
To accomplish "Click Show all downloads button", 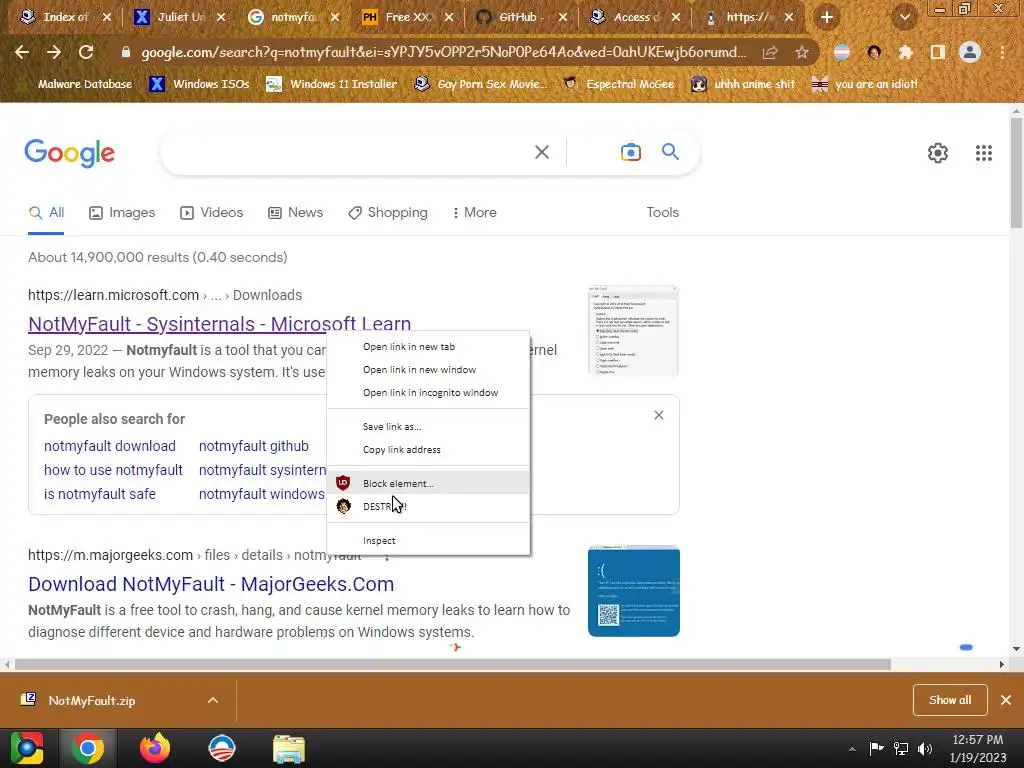I will tap(950, 700).
